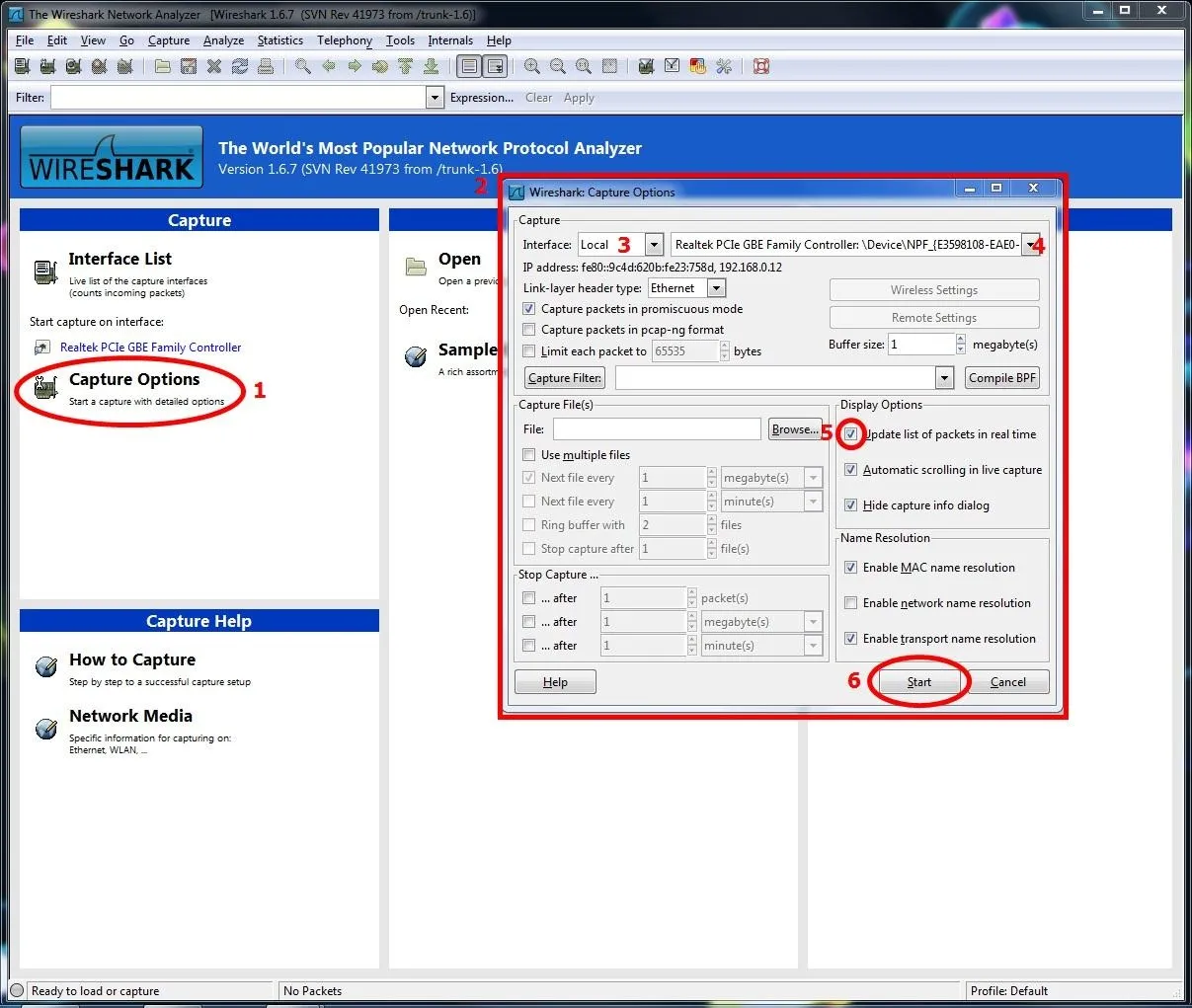Expand the Realtek device selection dropdown
Image resolution: width=1192 pixels, height=1008 pixels.
[x=1030, y=244]
